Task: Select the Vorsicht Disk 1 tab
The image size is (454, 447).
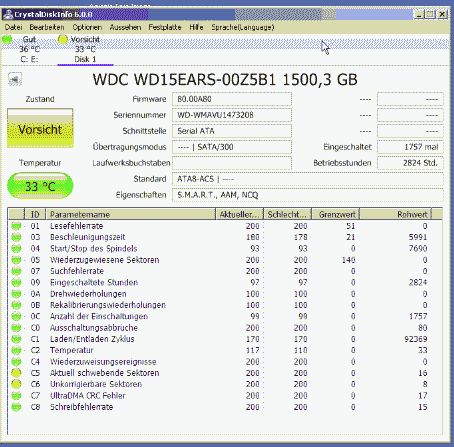Action: pyautogui.click(x=85, y=49)
